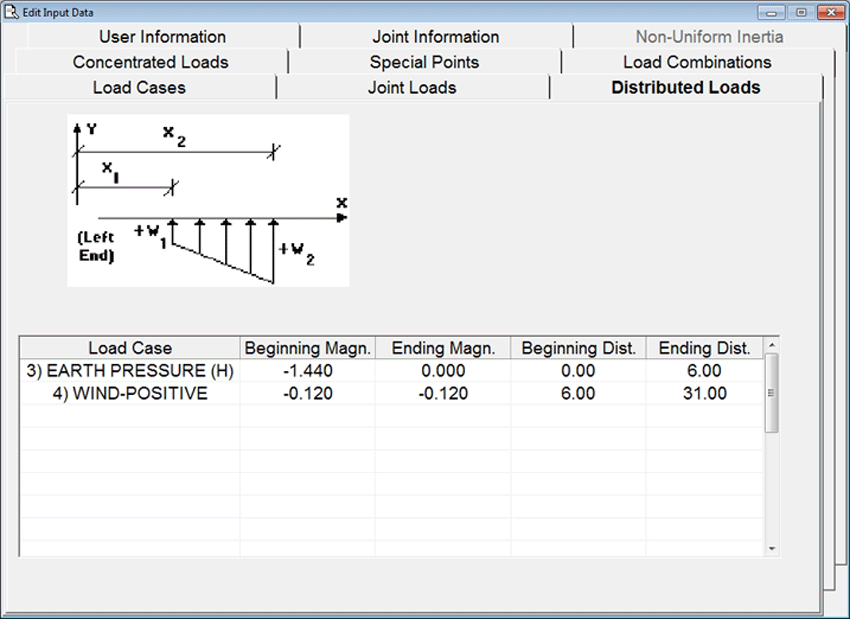850x619 pixels.
Task: Select the Joint Loads tab
Action: [x=412, y=88]
